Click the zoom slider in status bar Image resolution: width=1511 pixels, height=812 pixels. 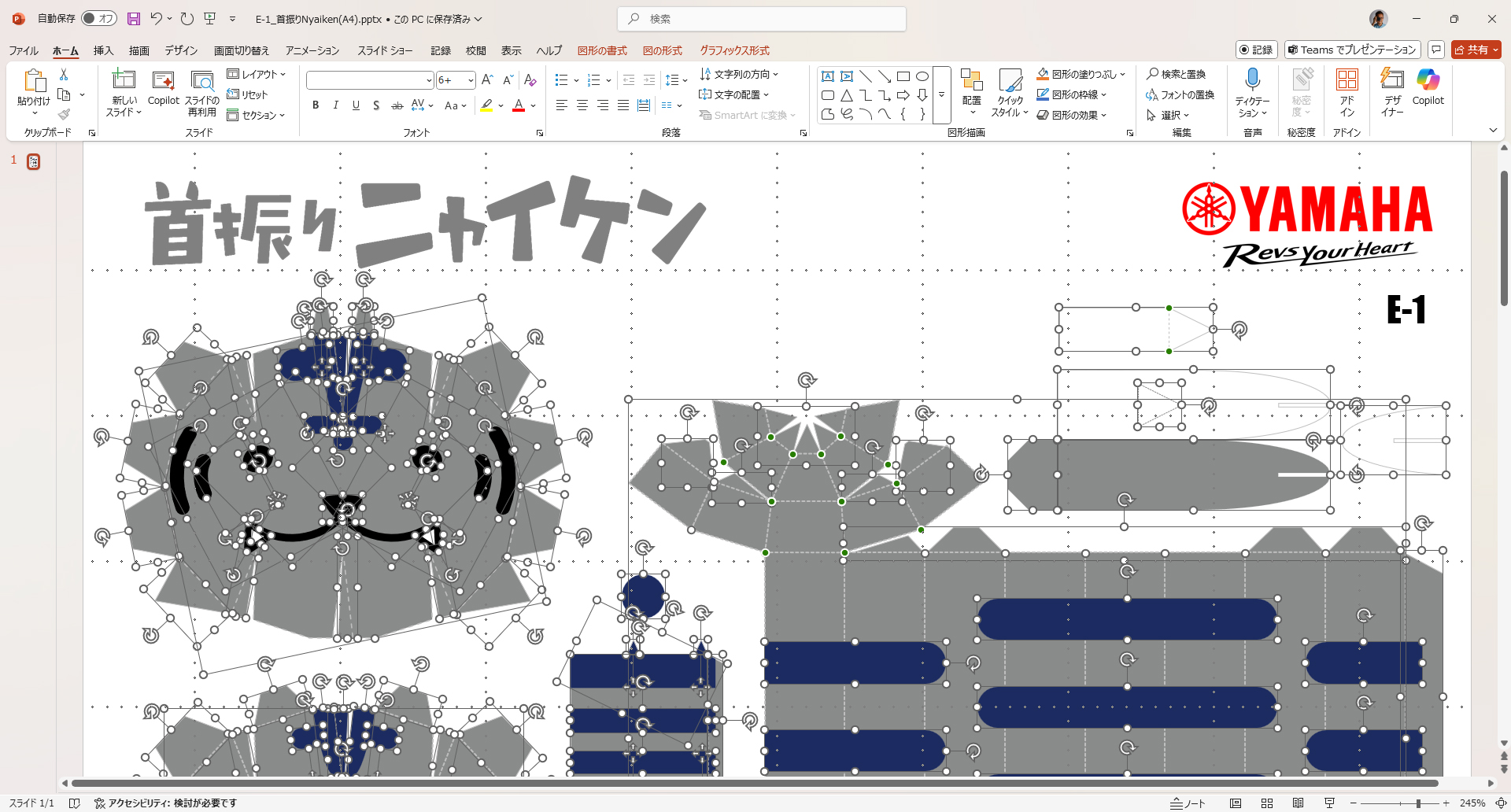tap(1417, 803)
